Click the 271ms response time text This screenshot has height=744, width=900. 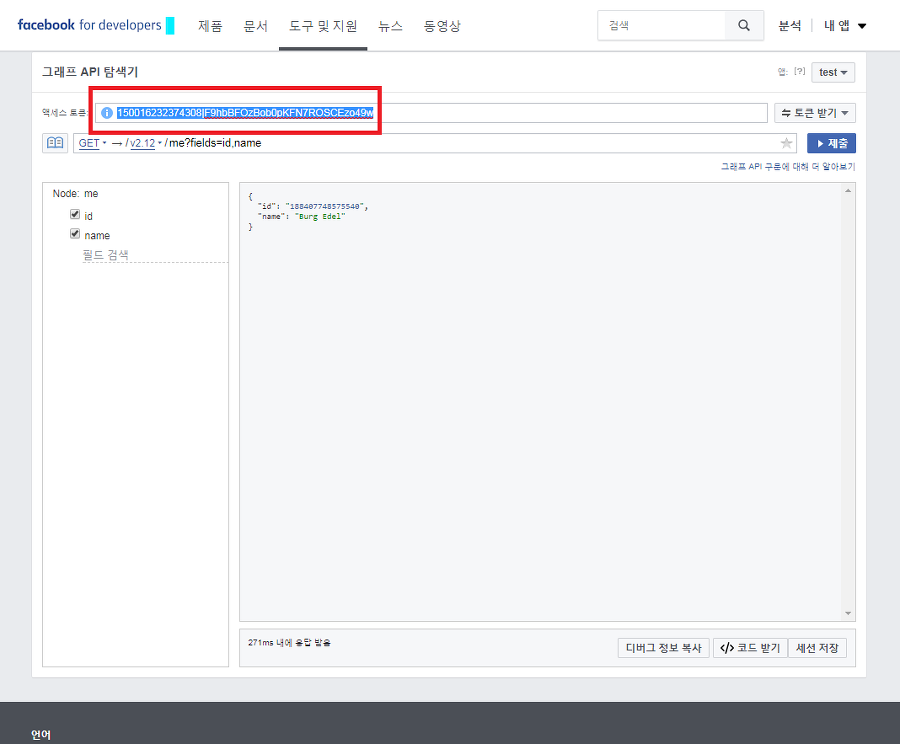pyautogui.click(x=289, y=642)
